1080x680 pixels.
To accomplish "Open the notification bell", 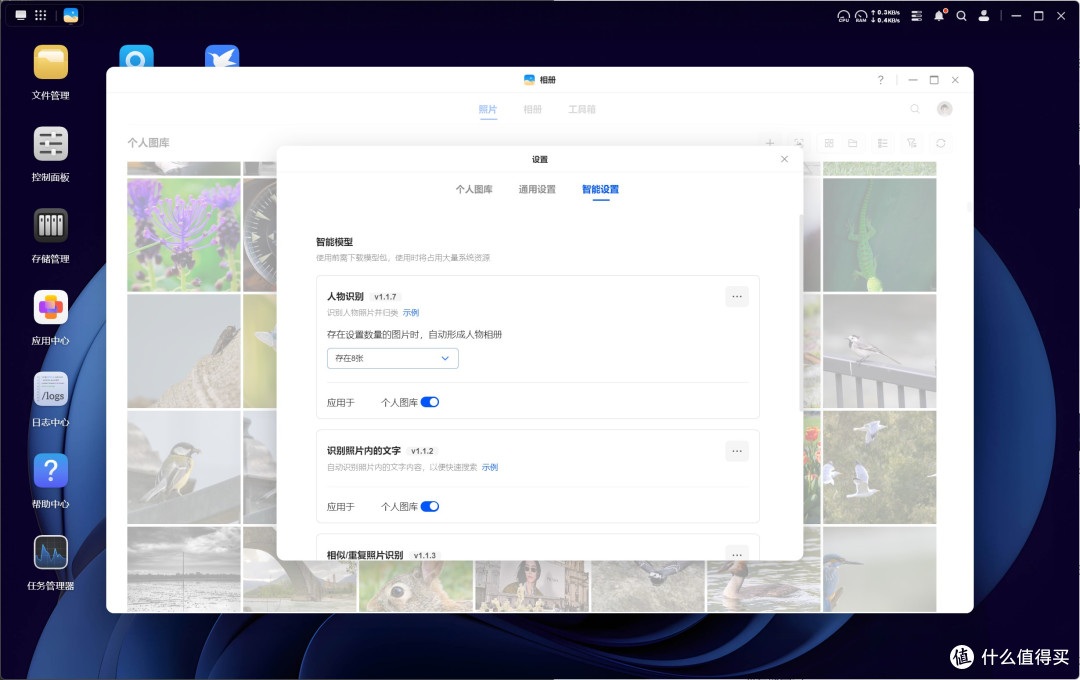I will (x=939, y=16).
